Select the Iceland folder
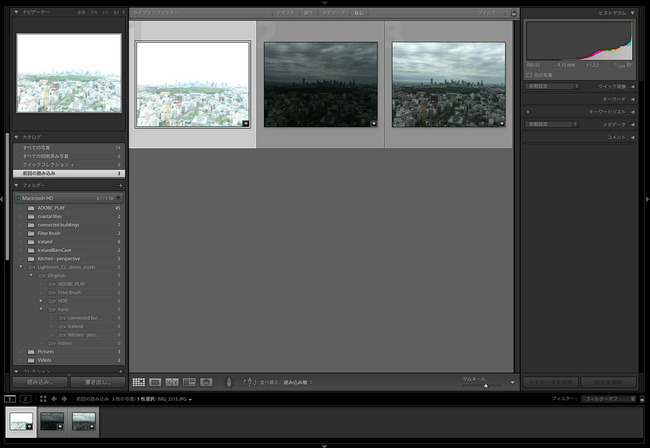Viewport: 650px width, 448px height. coord(69,242)
